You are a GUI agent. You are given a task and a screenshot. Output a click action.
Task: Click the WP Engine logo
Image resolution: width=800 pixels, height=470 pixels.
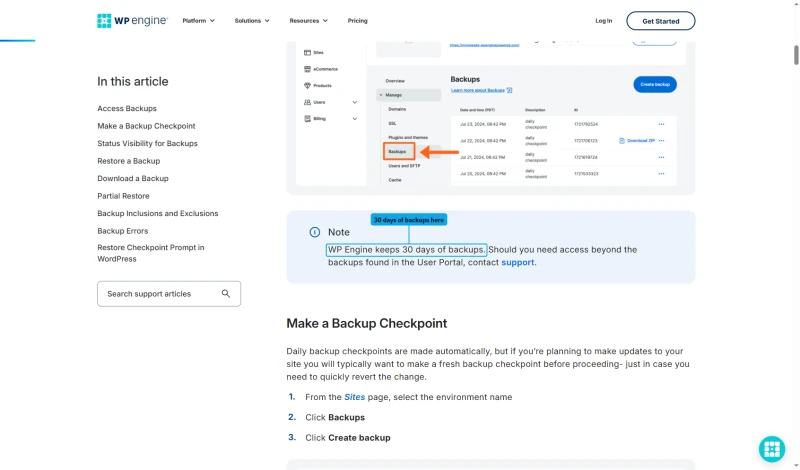(x=132, y=20)
